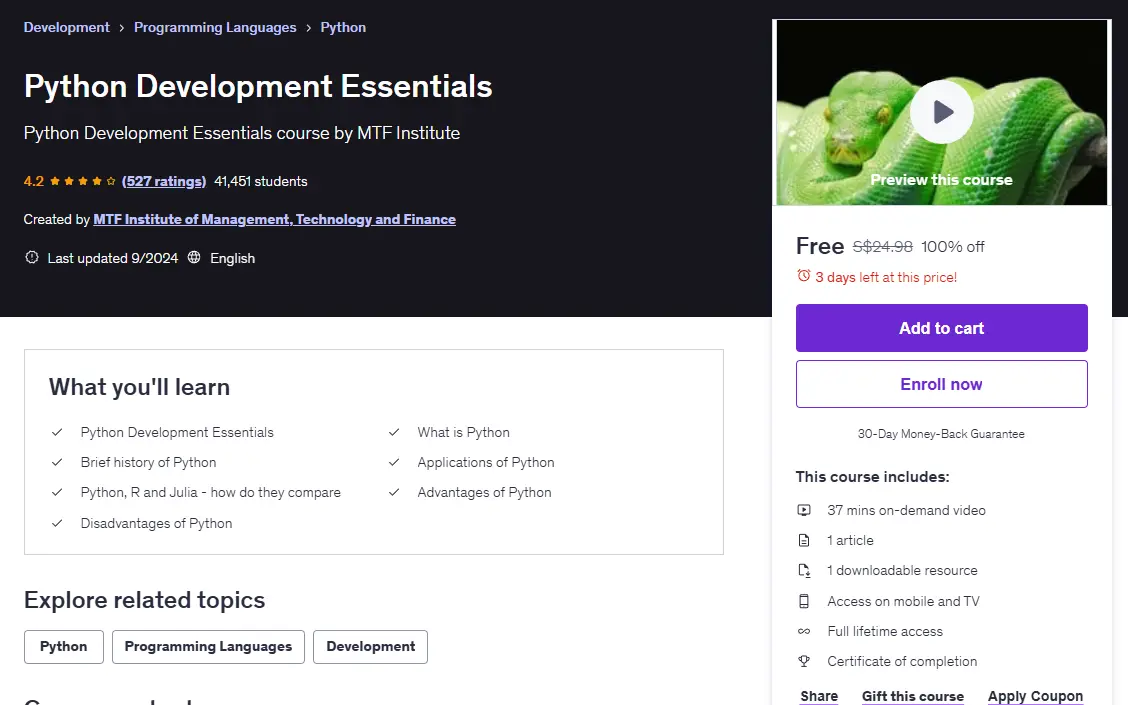Click checkmark beside What is Python
Viewport: 1128px width, 705px height.
pyautogui.click(x=394, y=432)
